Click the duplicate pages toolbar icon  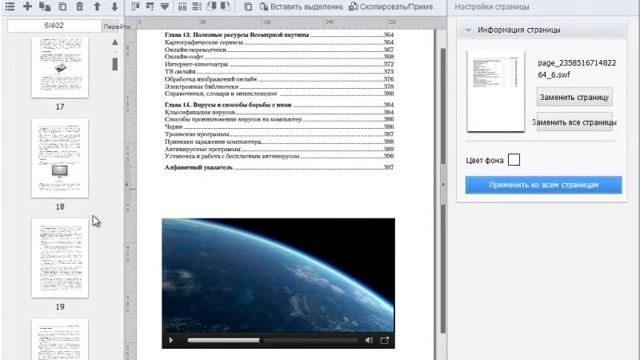pos(45,7)
